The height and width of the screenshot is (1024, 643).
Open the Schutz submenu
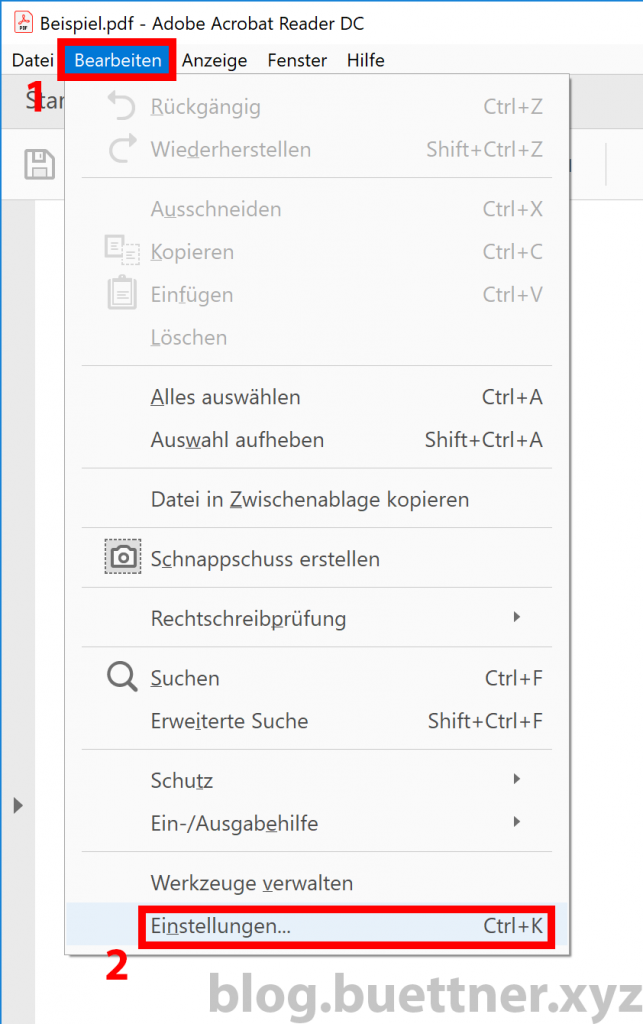click(x=518, y=780)
